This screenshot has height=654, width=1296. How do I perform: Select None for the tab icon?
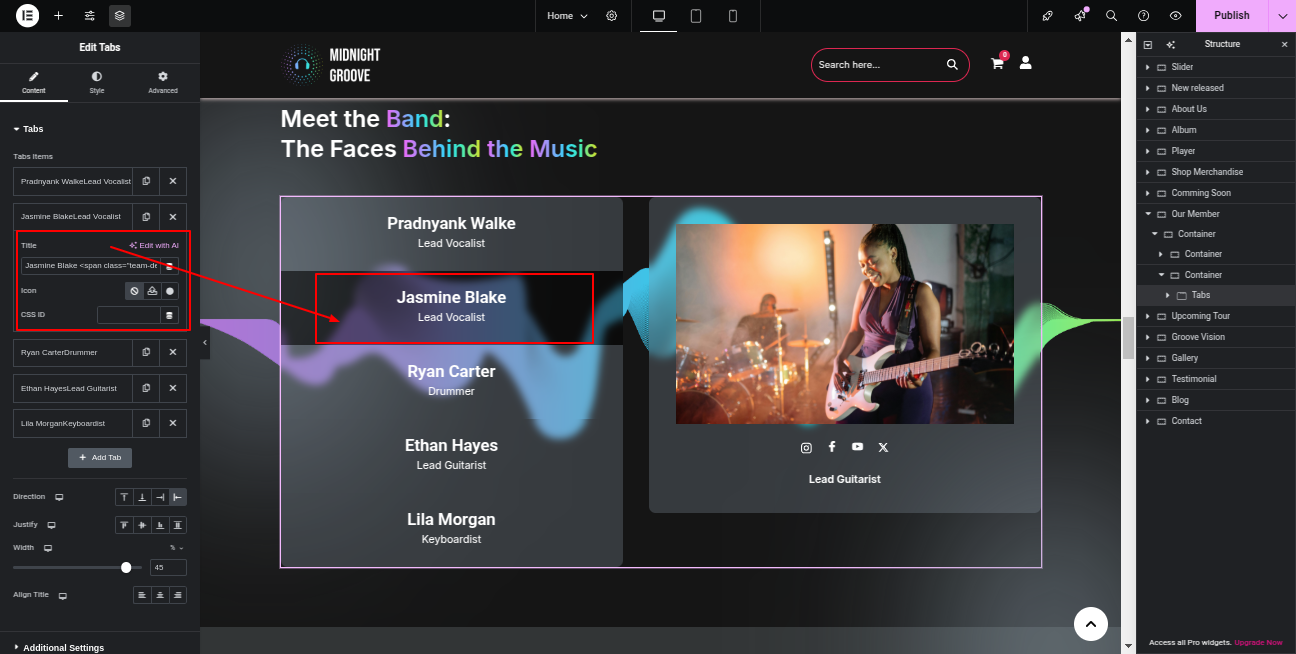click(134, 291)
